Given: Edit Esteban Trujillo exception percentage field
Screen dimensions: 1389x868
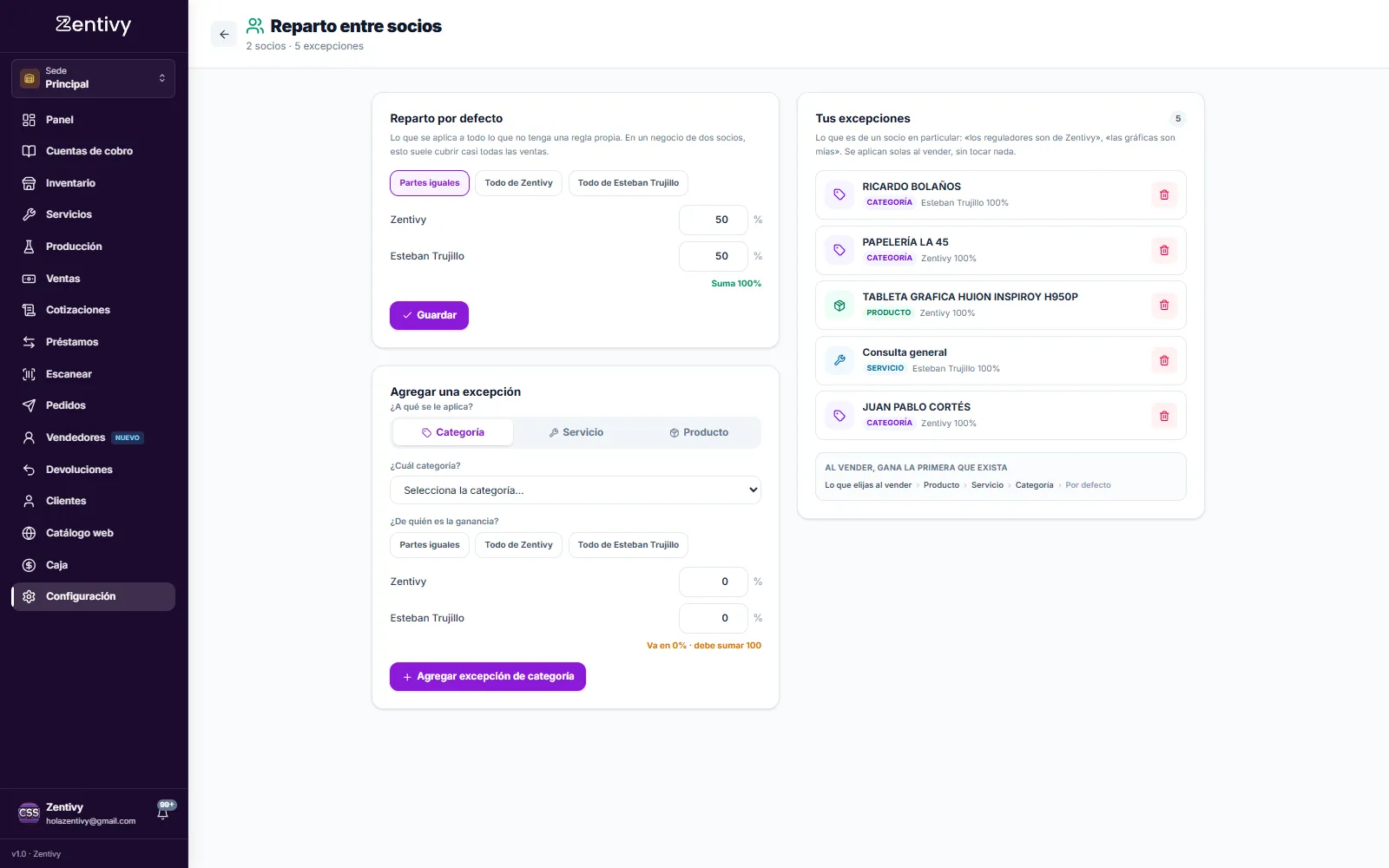Looking at the screenshot, I should pyautogui.click(x=713, y=618).
